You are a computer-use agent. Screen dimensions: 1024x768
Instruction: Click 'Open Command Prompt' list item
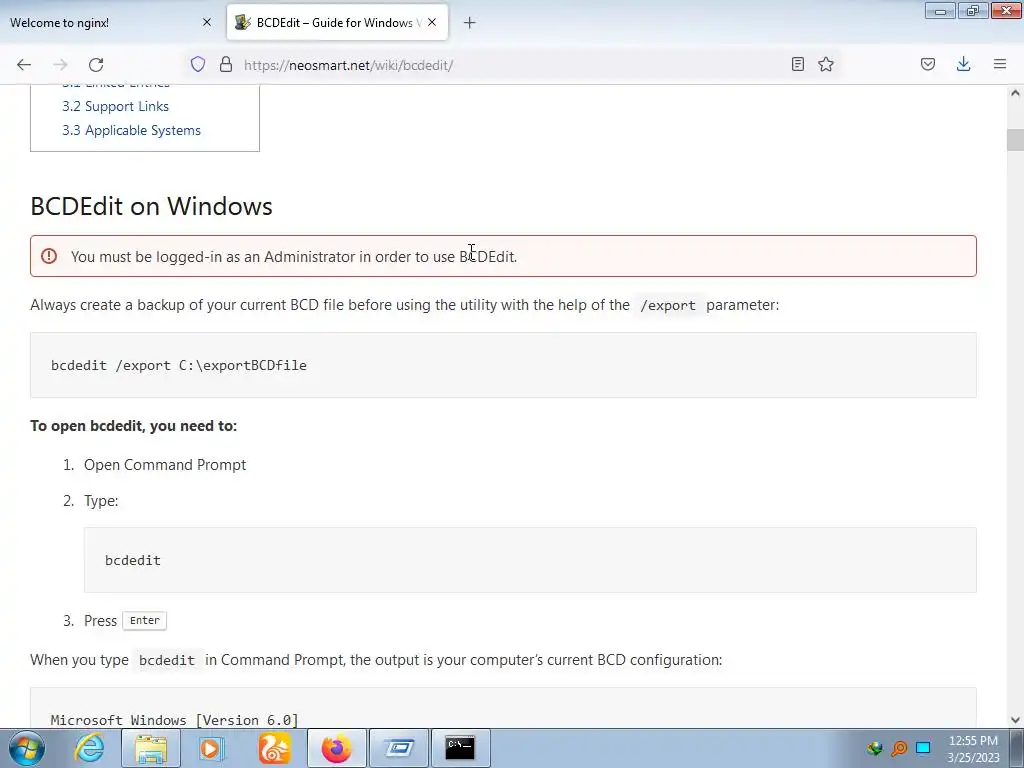(x=165, y=465)
